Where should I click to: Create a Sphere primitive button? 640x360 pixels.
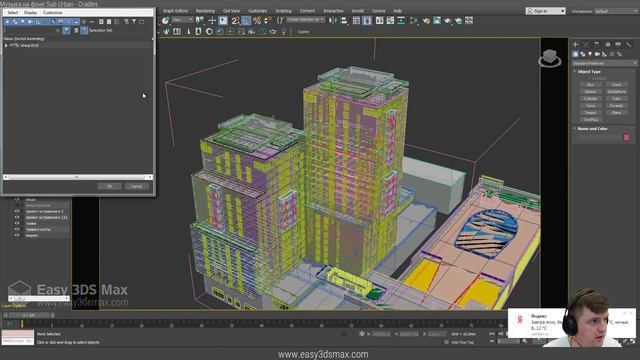pyautogui.click(x=590, y=92)
